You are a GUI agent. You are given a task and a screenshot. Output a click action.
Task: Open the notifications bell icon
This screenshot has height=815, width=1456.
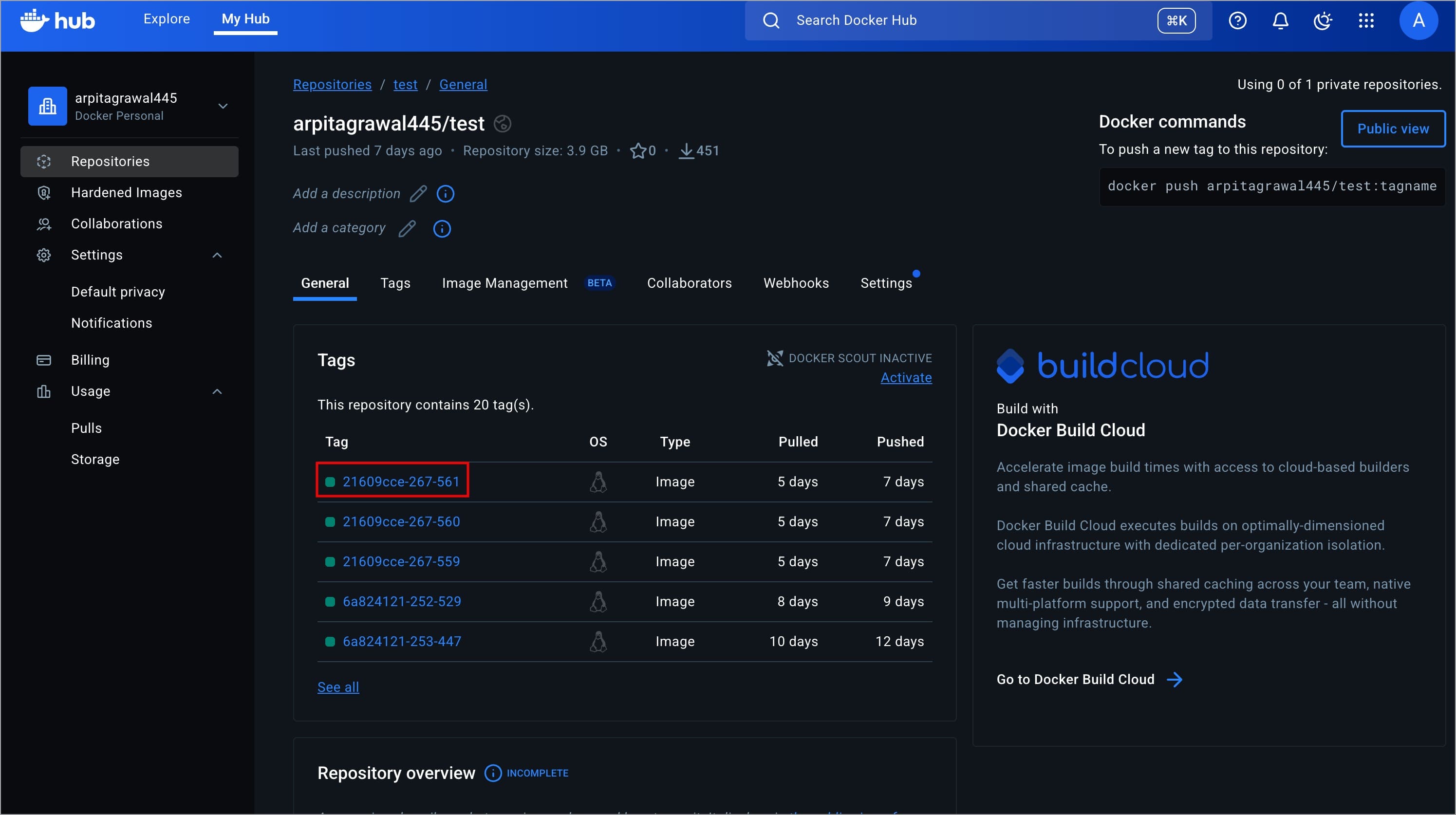coord(1280,21)
